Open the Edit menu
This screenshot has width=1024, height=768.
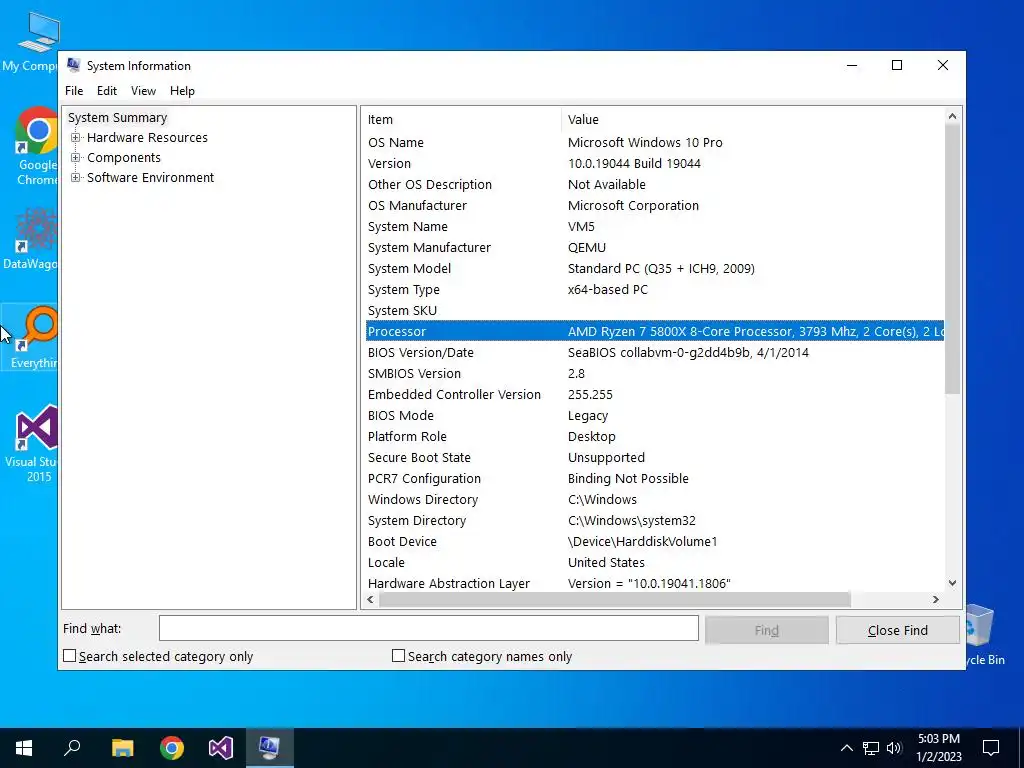(106, 91)
